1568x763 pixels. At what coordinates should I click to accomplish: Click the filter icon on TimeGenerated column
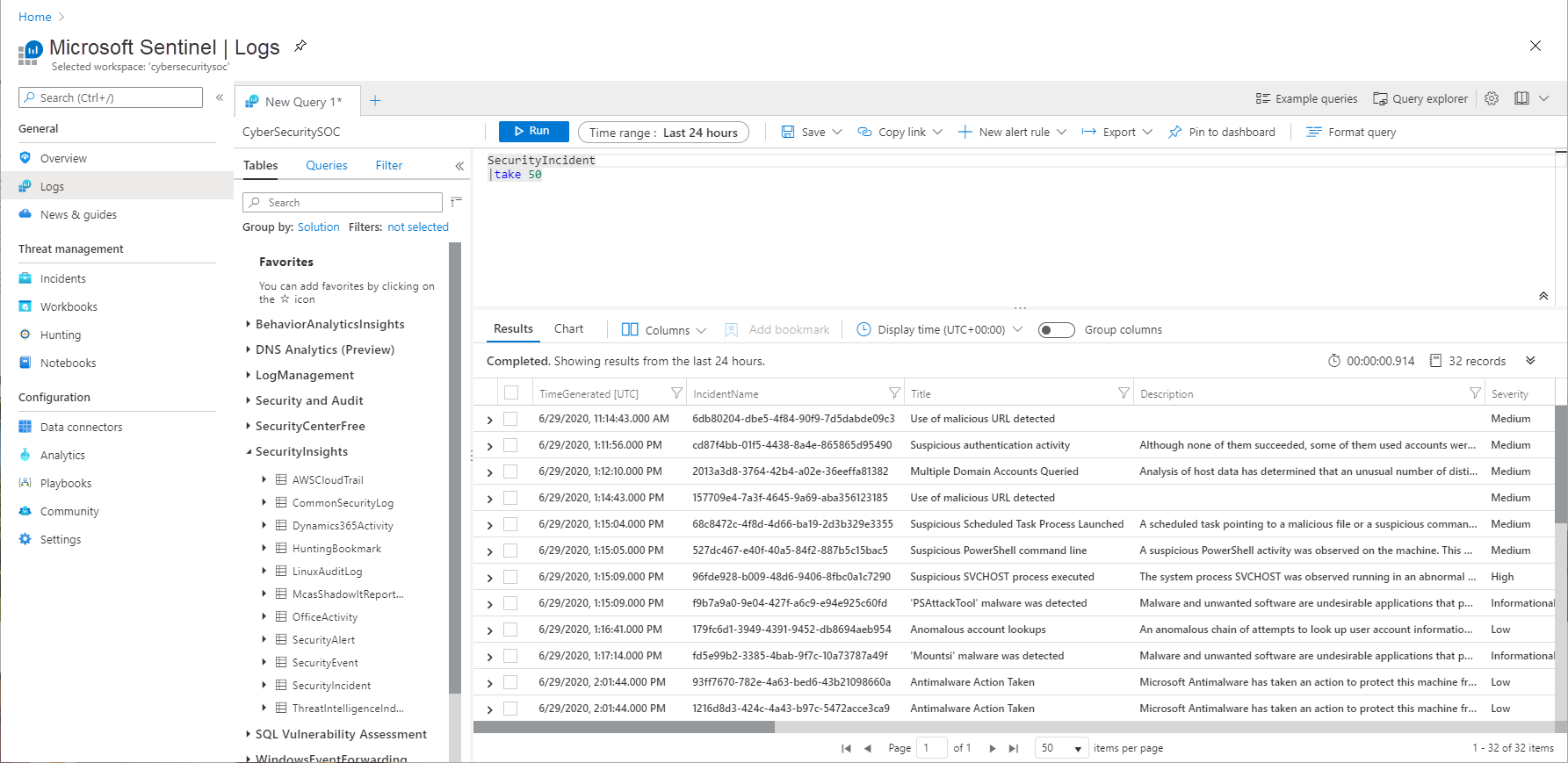click(676, 393)
